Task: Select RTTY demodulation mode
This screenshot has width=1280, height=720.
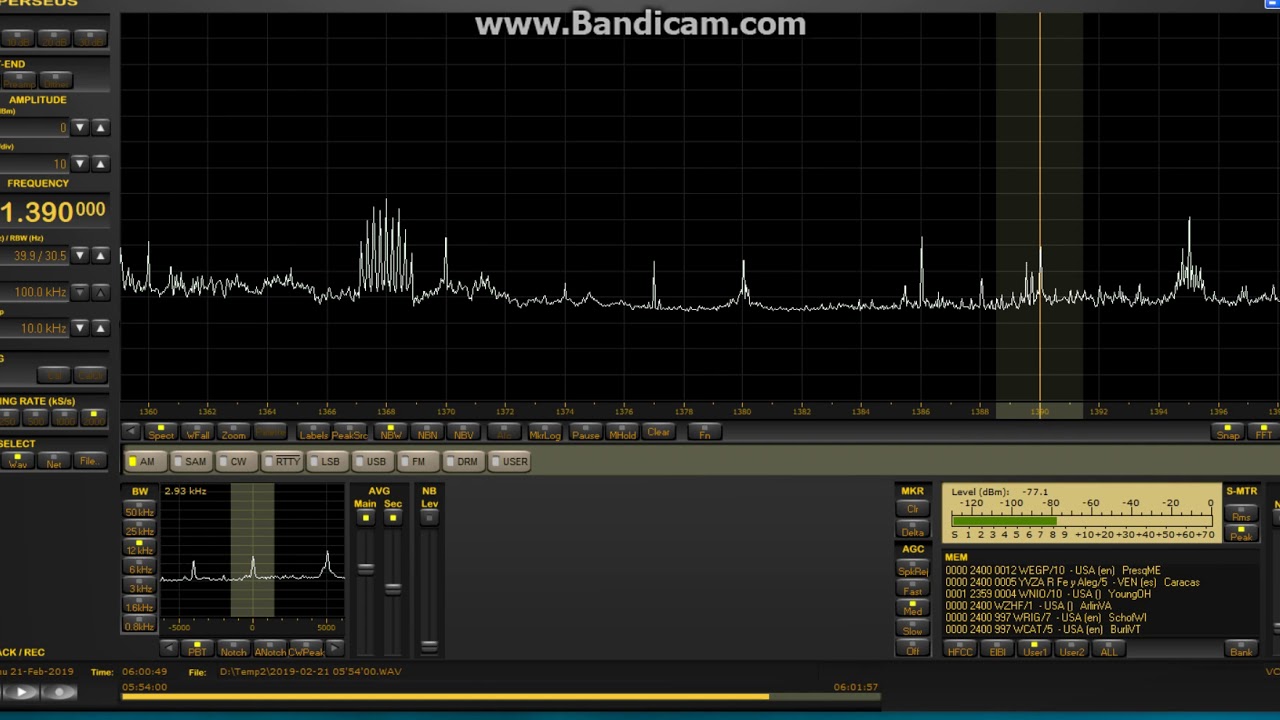Action: click(282, 461)
